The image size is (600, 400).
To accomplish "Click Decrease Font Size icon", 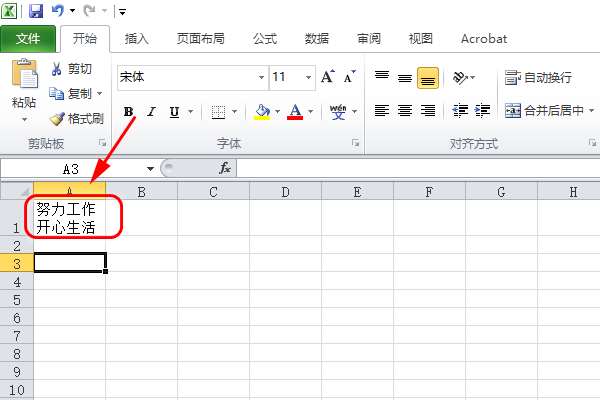I will tap(349, 77).
